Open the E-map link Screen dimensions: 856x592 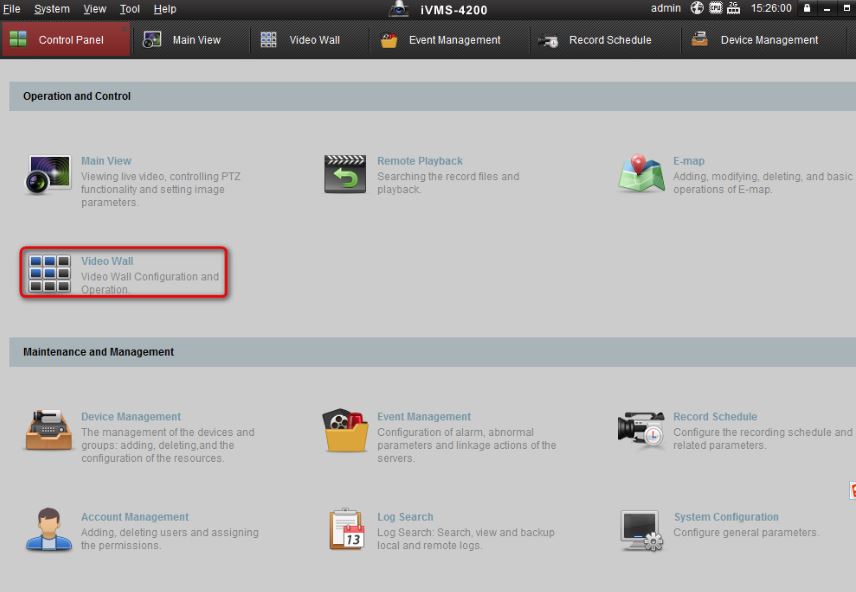(x=688, y=161)
